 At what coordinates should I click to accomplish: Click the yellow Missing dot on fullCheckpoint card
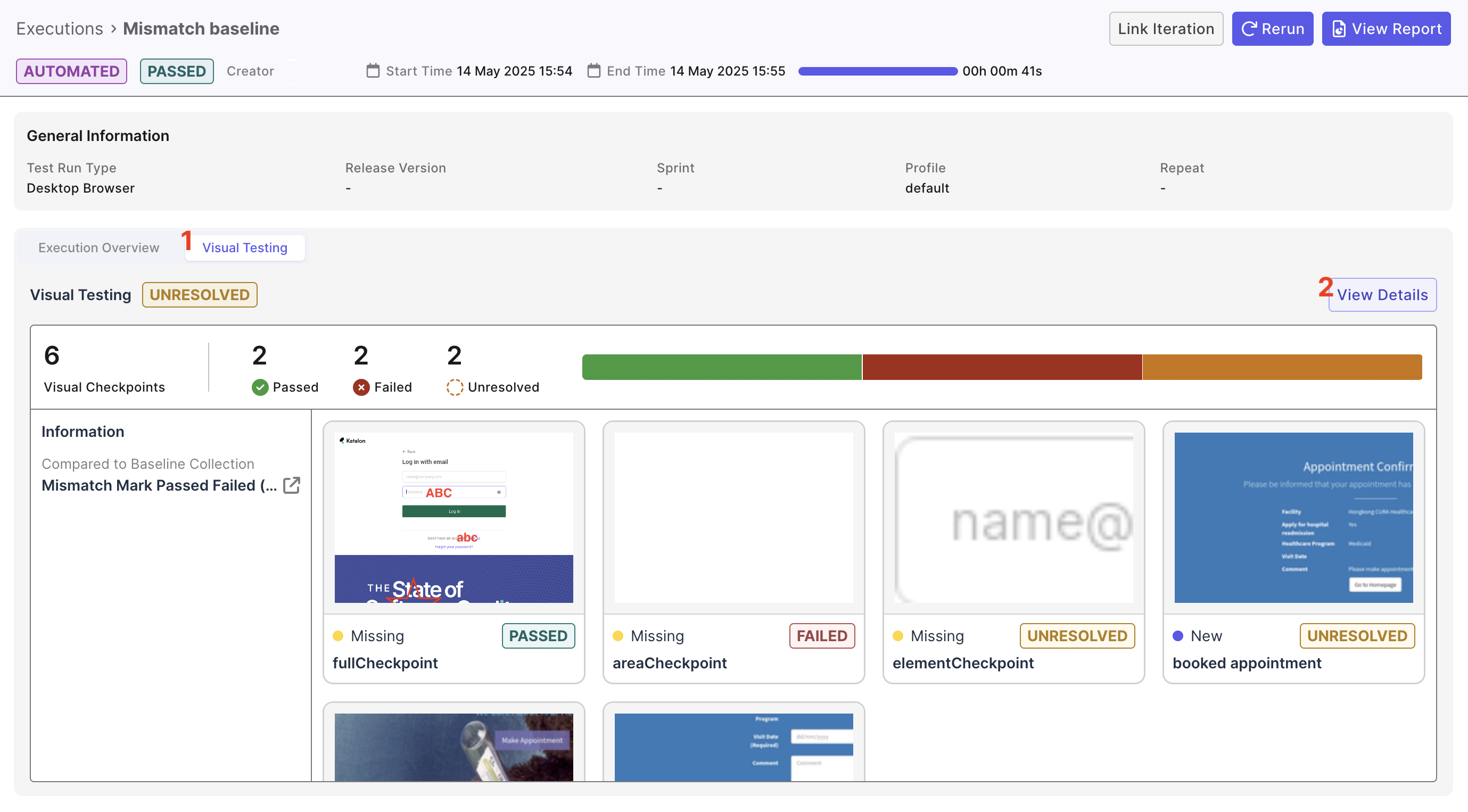pos(338,636)
